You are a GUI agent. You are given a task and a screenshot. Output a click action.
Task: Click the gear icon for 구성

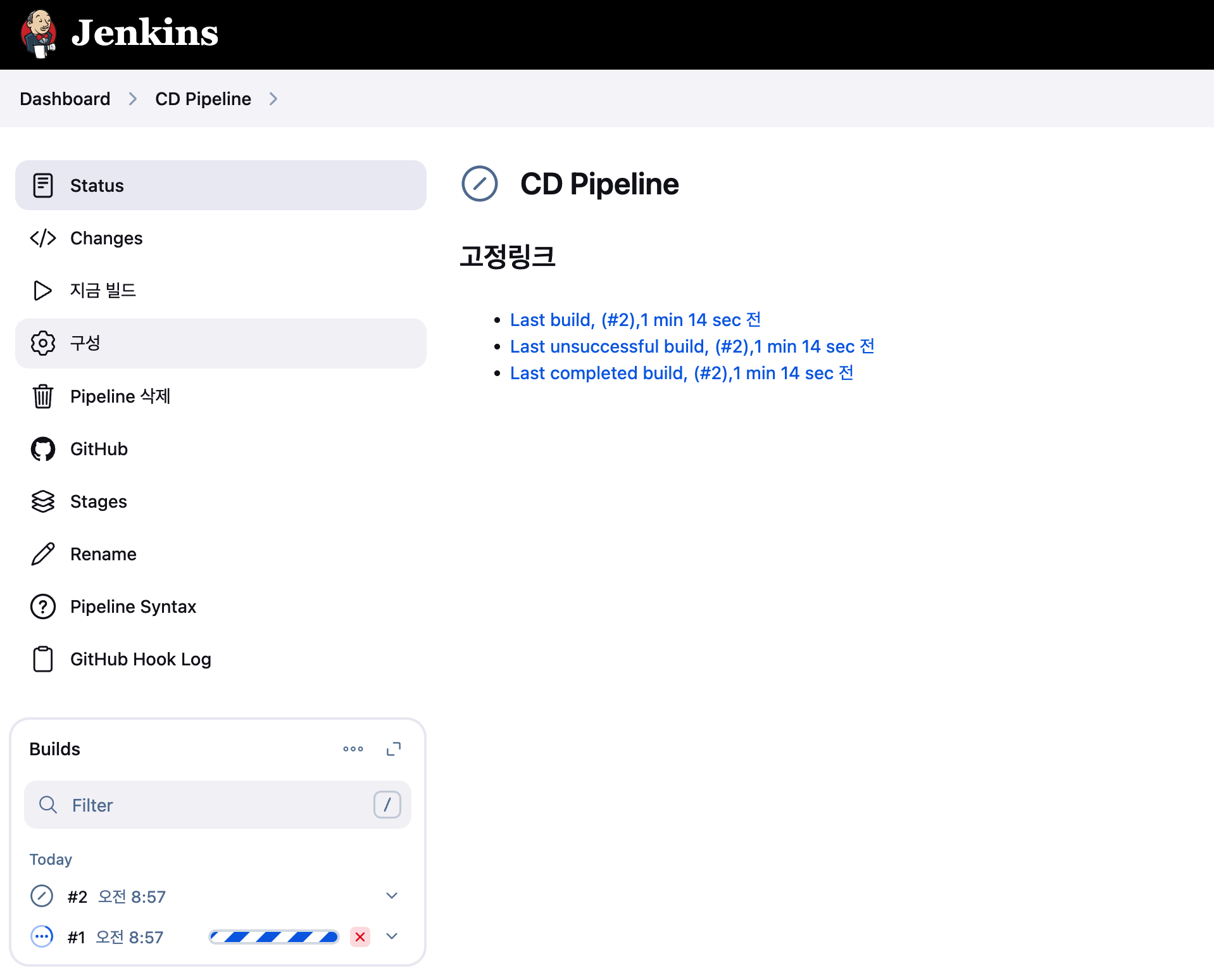(42, 343)
